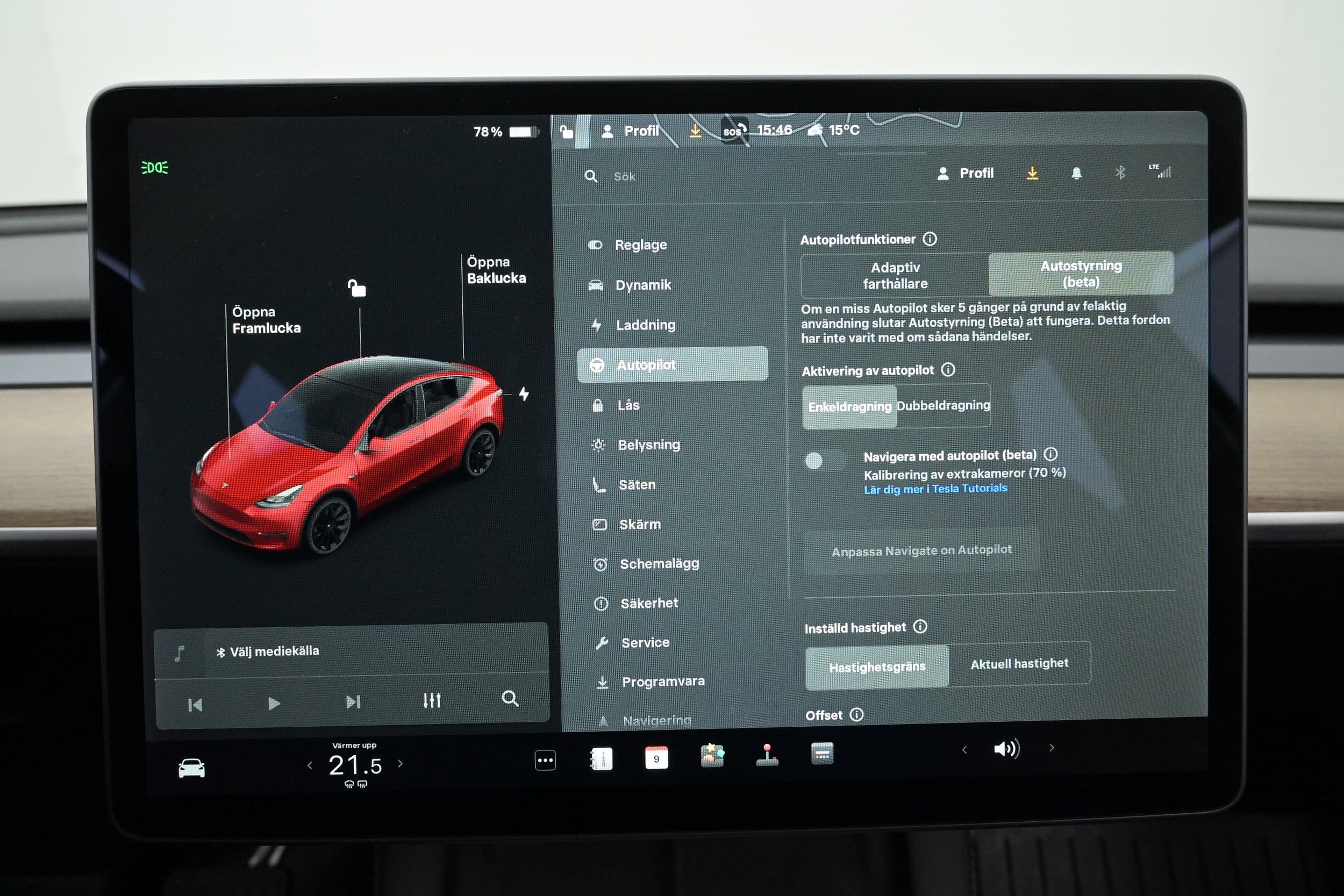Select the Autopilot menu
This screenshot has height=896, width=1344.
673,364
